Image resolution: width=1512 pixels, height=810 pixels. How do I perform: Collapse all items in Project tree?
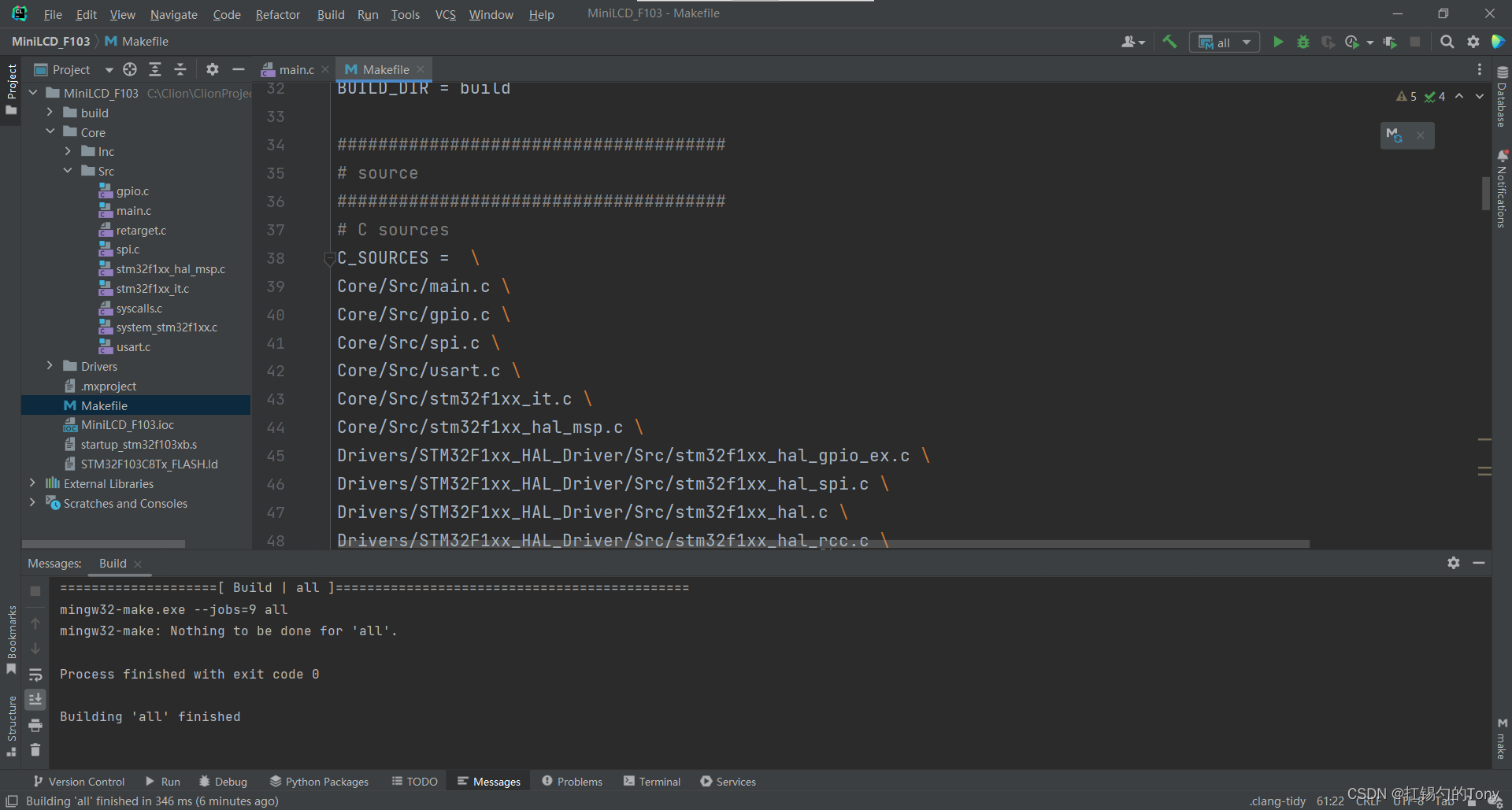pos(180,69)
